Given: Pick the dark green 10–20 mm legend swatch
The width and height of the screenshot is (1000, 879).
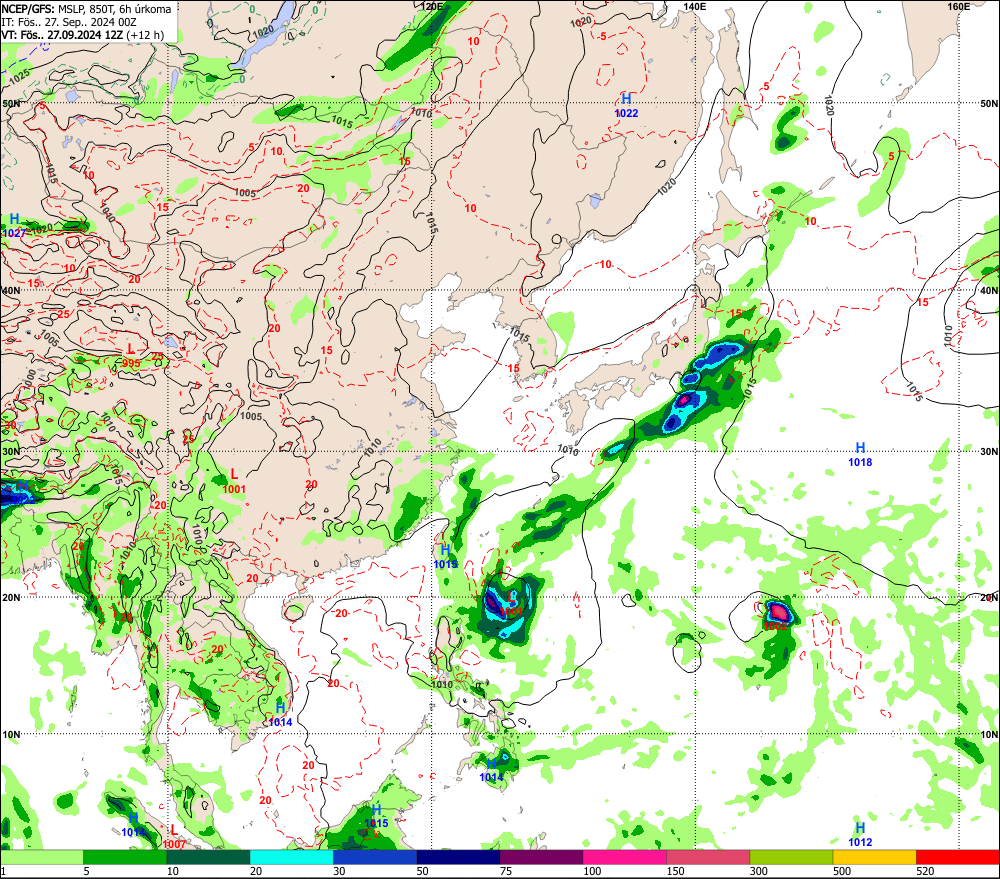Looking at the screenshot, I should coord(208,857).
